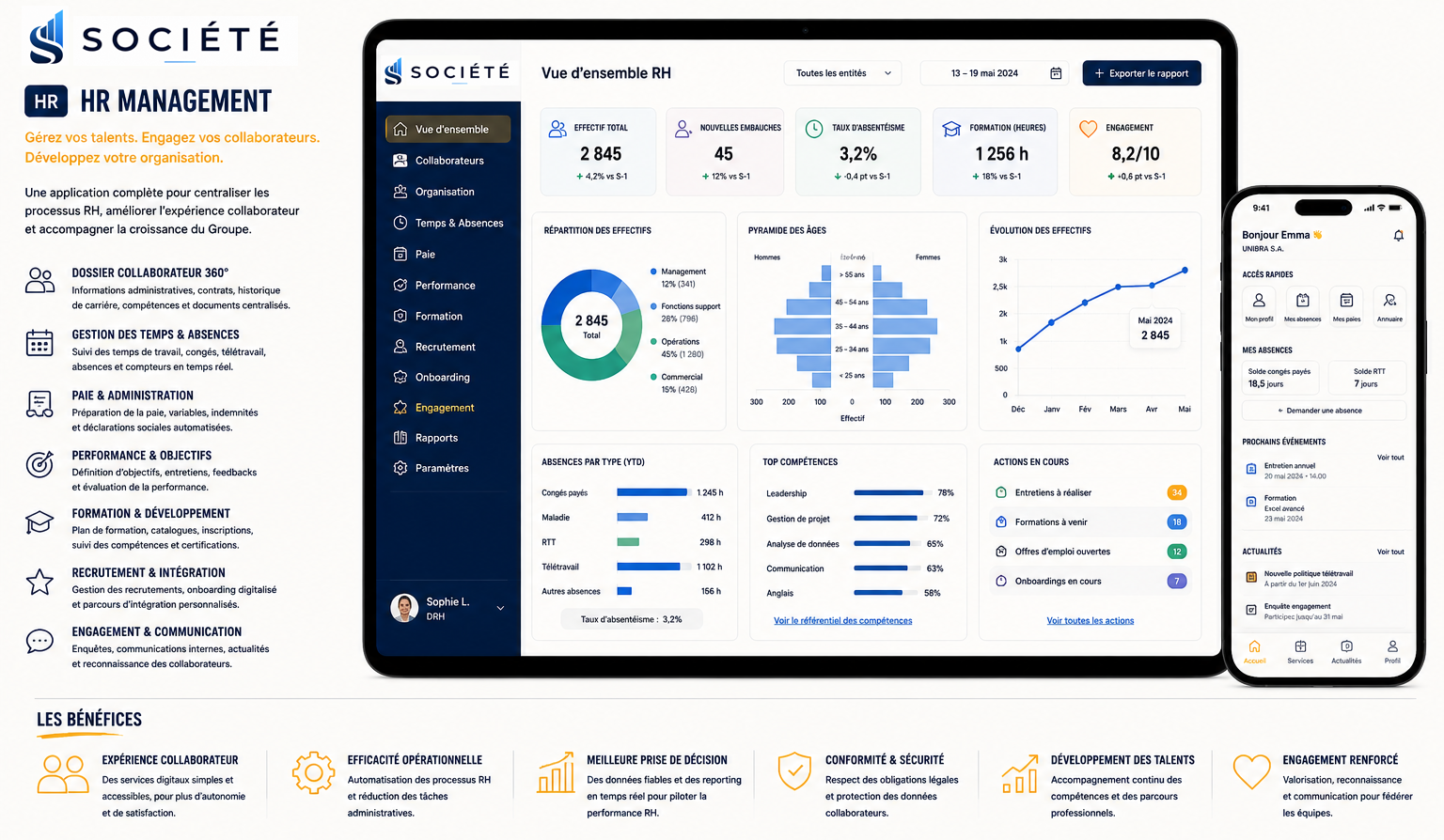Tap the Mon profil quick access icon

(x=1259, y=302)
